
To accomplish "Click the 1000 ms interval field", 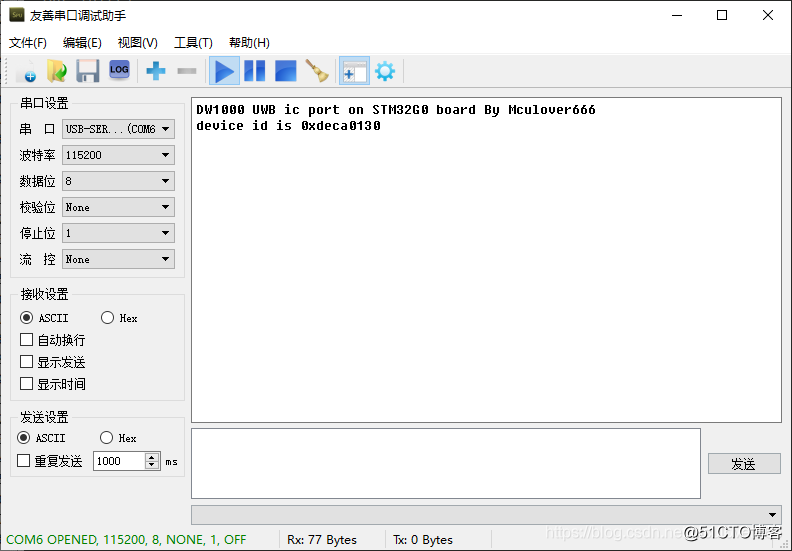I will coord(120,461).
